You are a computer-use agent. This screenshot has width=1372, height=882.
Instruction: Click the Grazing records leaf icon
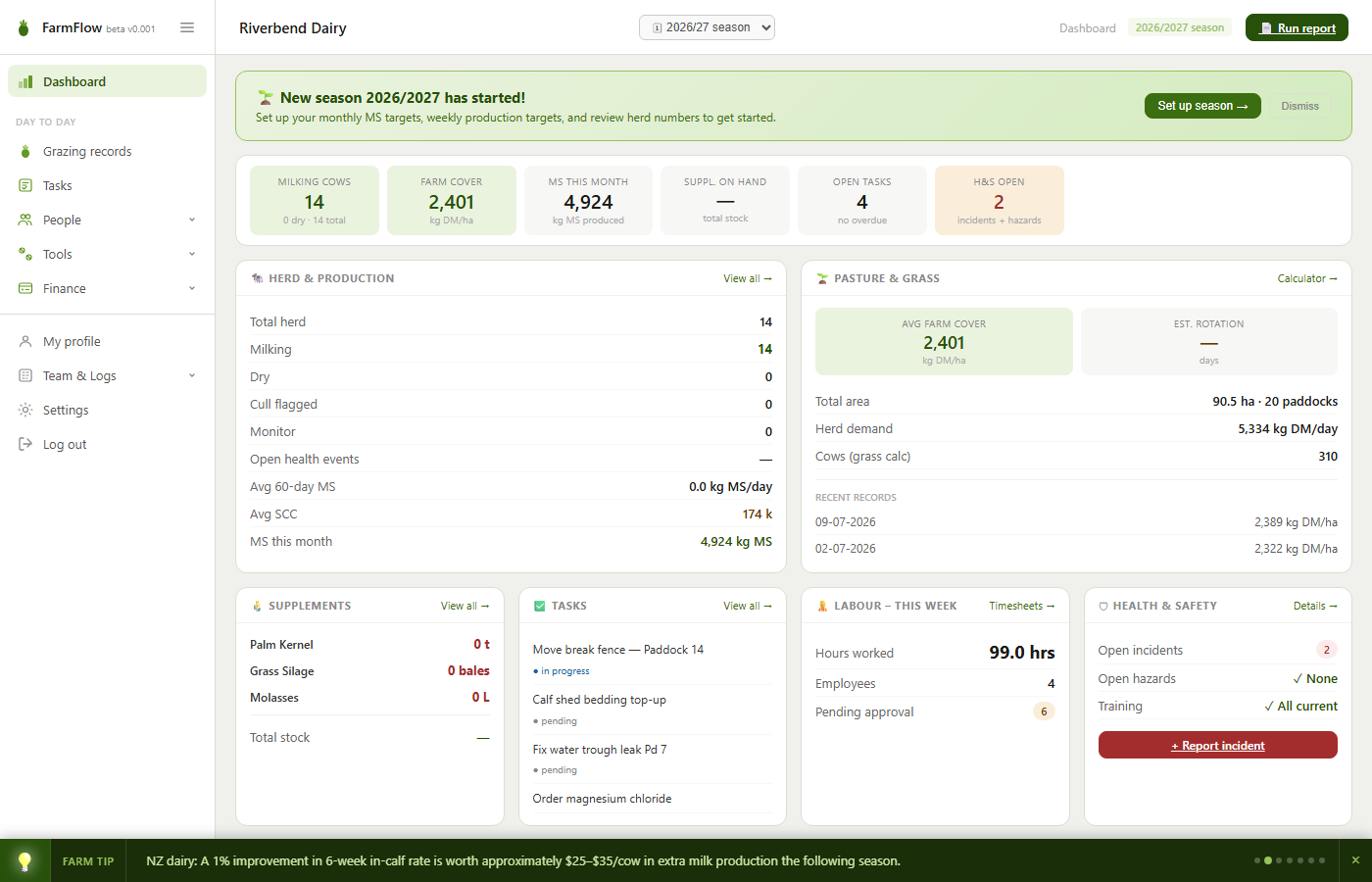click(x=25, y=151)
